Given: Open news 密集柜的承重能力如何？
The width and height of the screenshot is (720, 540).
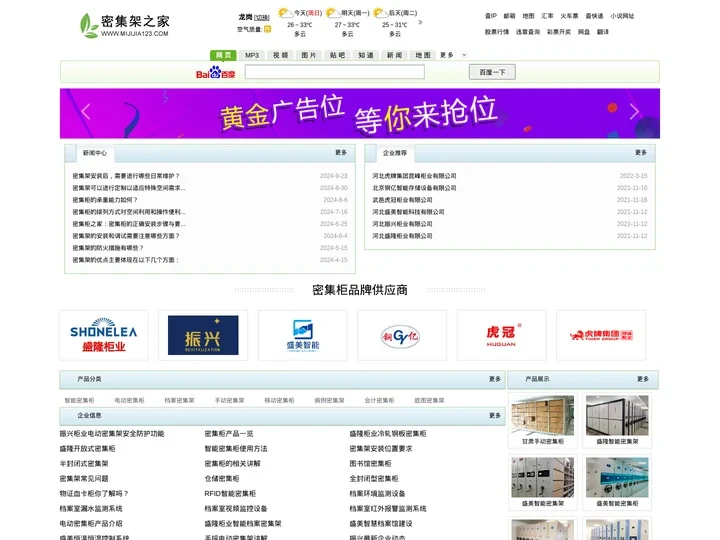Looking at the screenshot, I should pyautogui.click(x=105, y=200).
